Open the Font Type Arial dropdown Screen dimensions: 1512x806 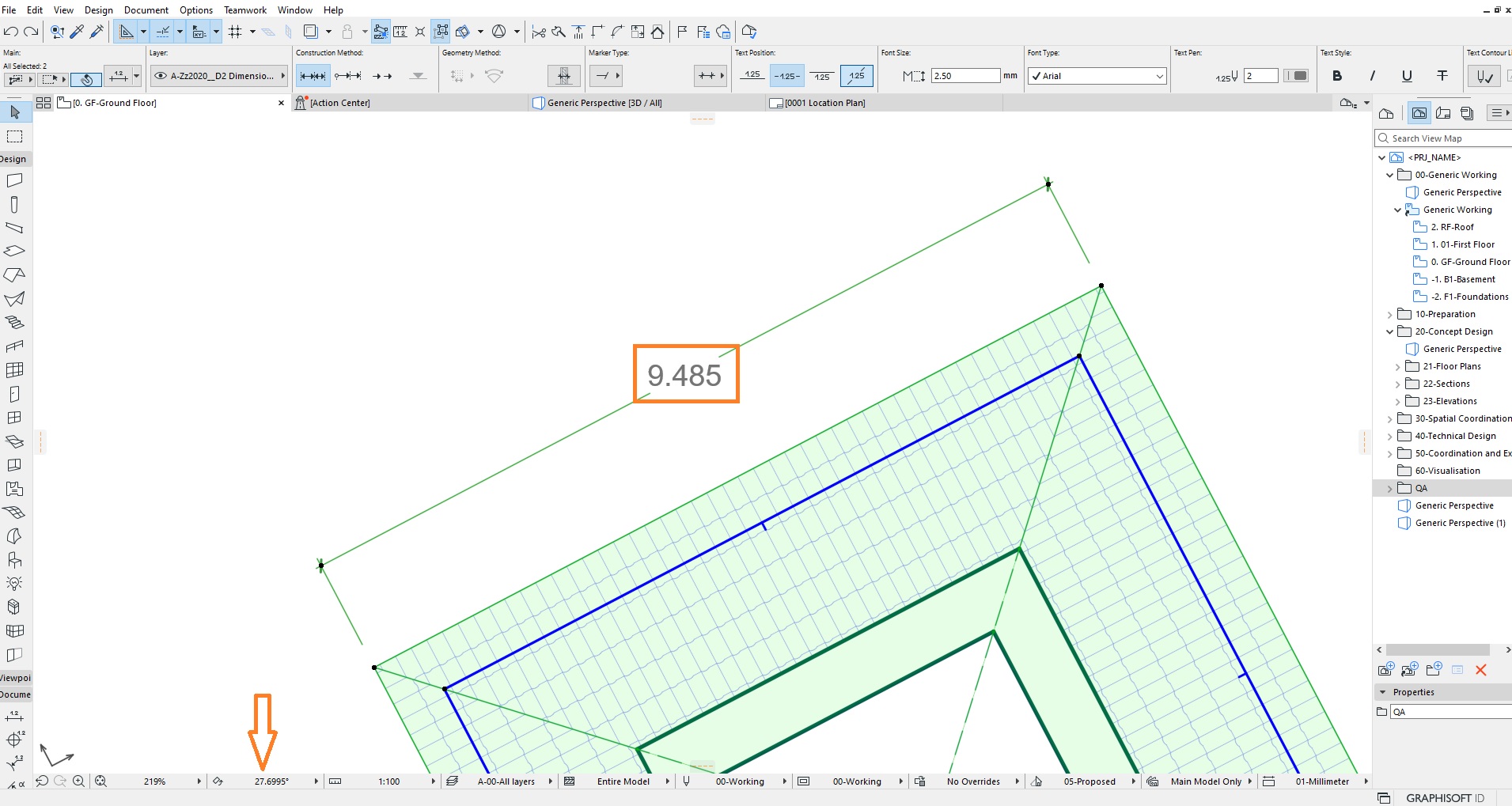[x=1097, y=76]
